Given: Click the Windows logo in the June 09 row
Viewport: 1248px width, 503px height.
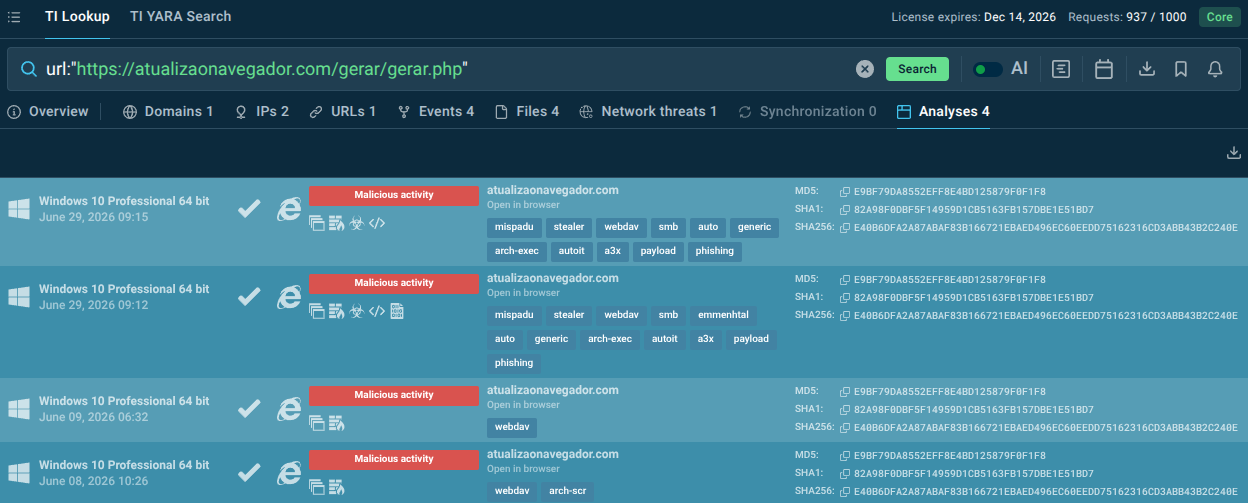Looking at the screenshot, I should (x=19, y=408).
